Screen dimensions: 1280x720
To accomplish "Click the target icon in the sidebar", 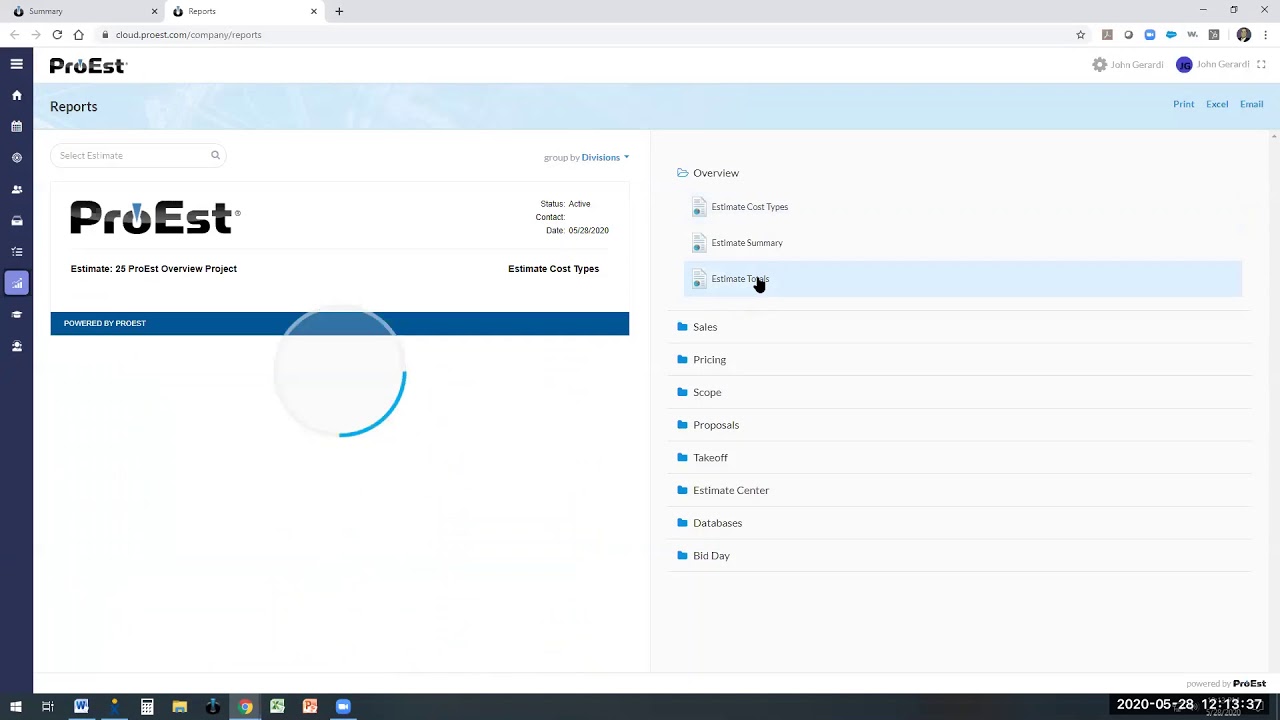I will (17, 158).
